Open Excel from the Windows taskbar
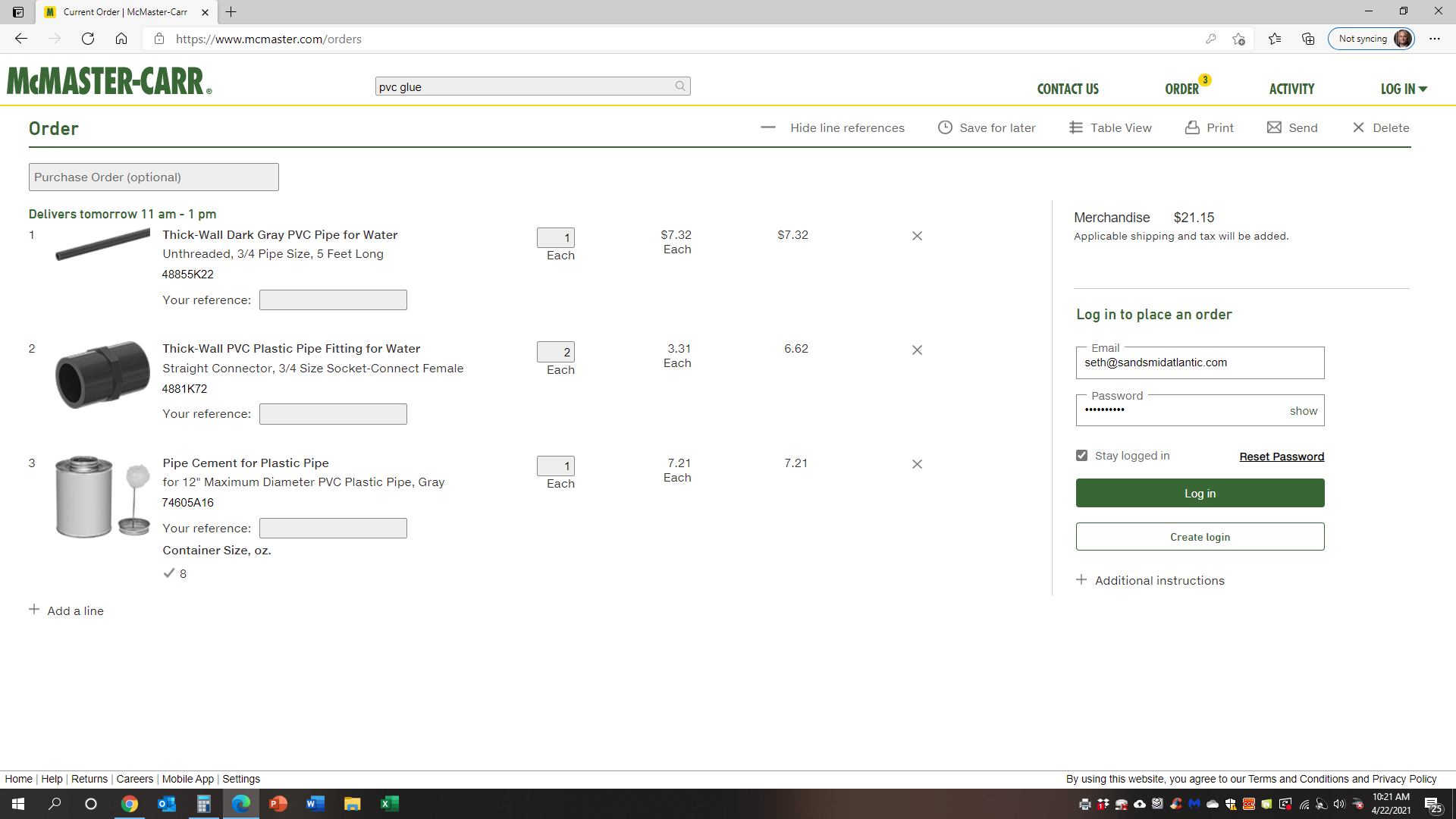Screen dimensions: 1456x819 389,804
